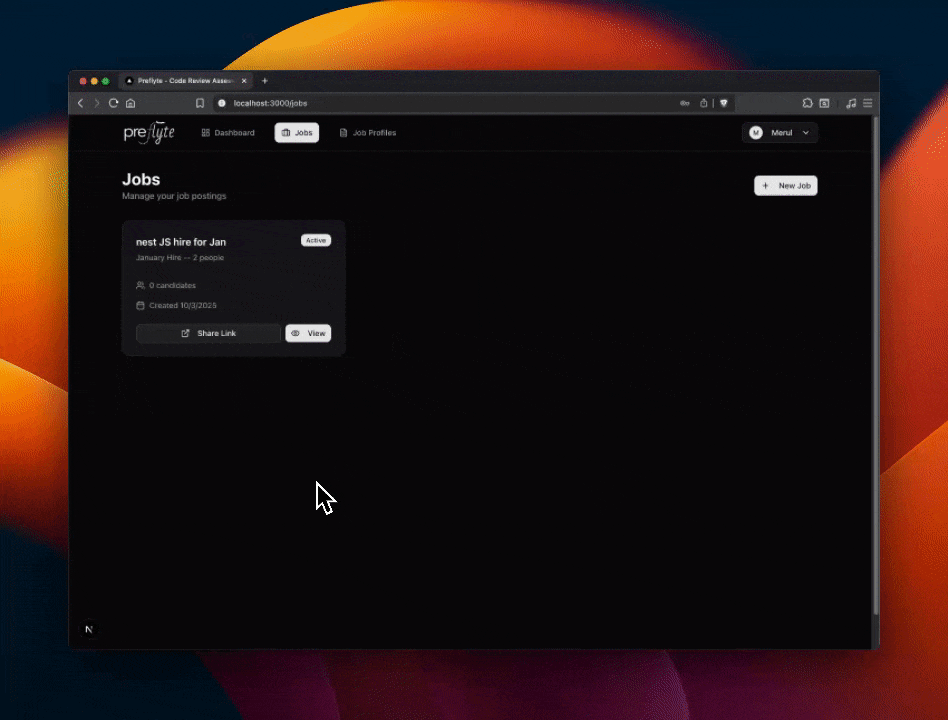Click the New Job button
The width and height of the screenshot is (948, 720).
(x=785, y=186)
